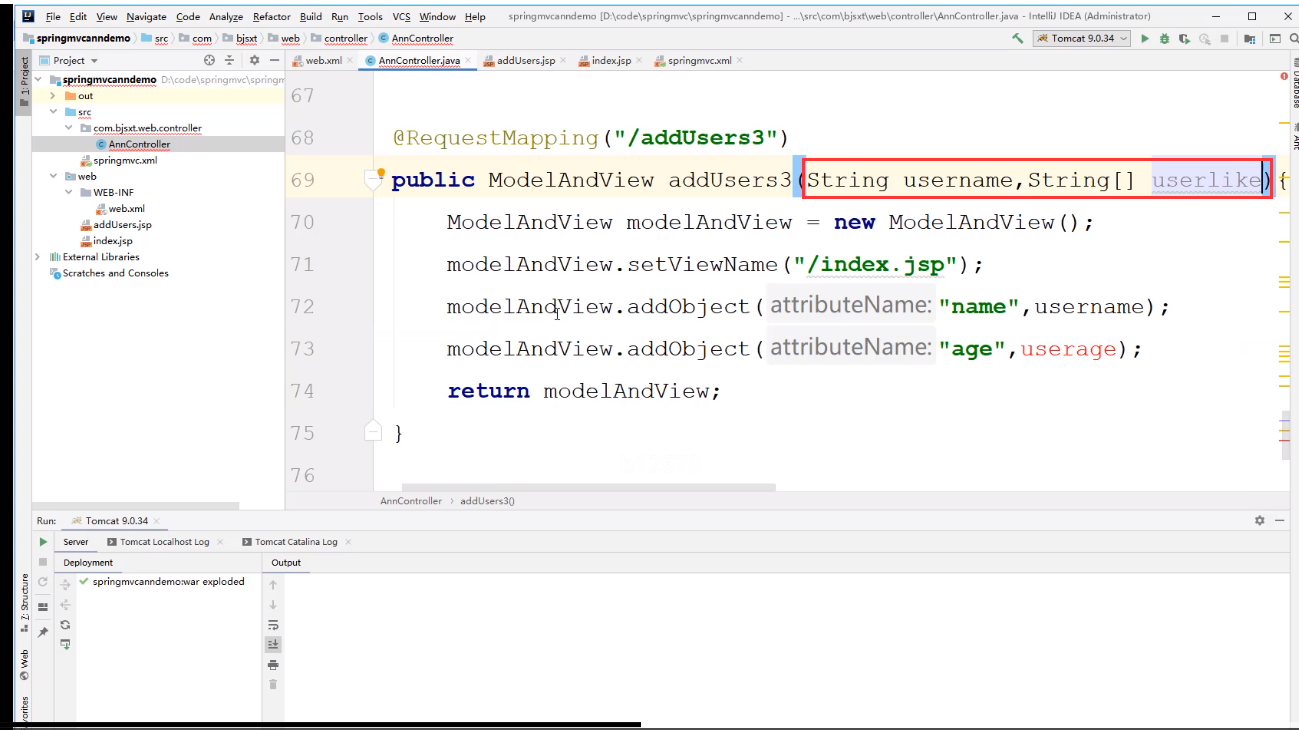The image size is (1299, 730).
Task: Close the AnnController.java tab
Action: click(x=469, y=61)
